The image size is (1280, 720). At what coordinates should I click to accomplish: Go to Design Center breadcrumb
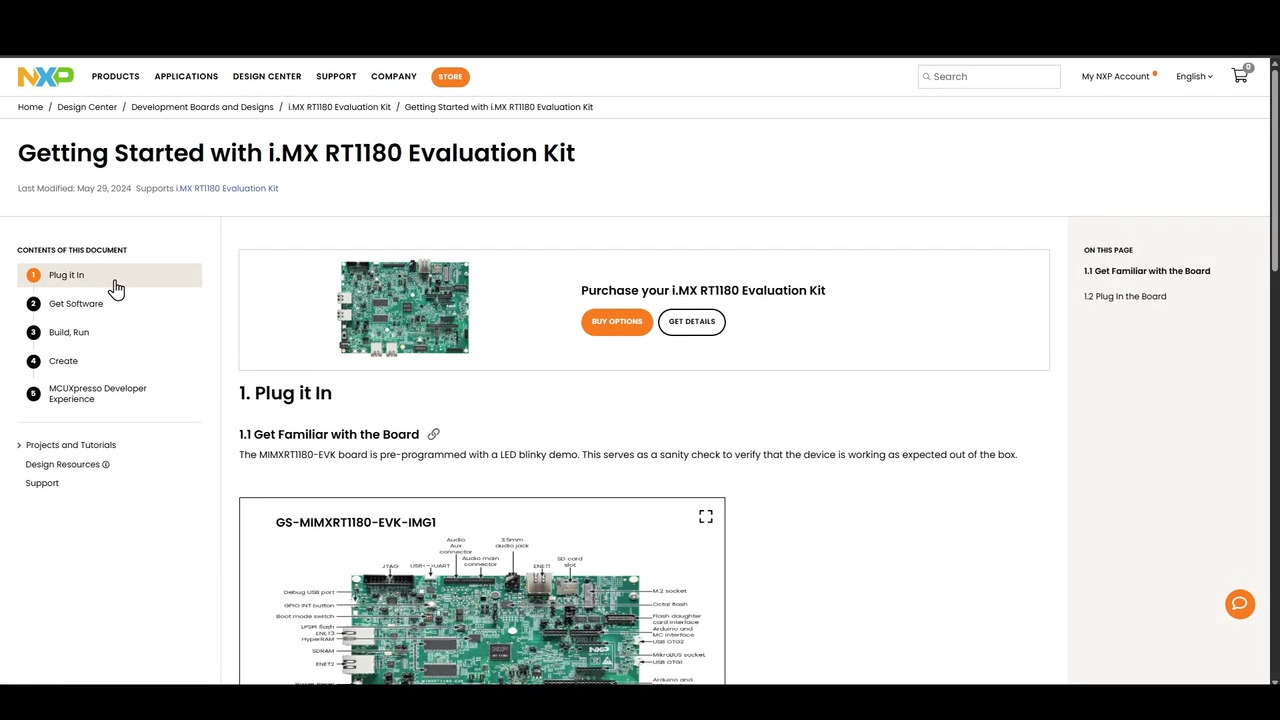(x=87, y=107)
